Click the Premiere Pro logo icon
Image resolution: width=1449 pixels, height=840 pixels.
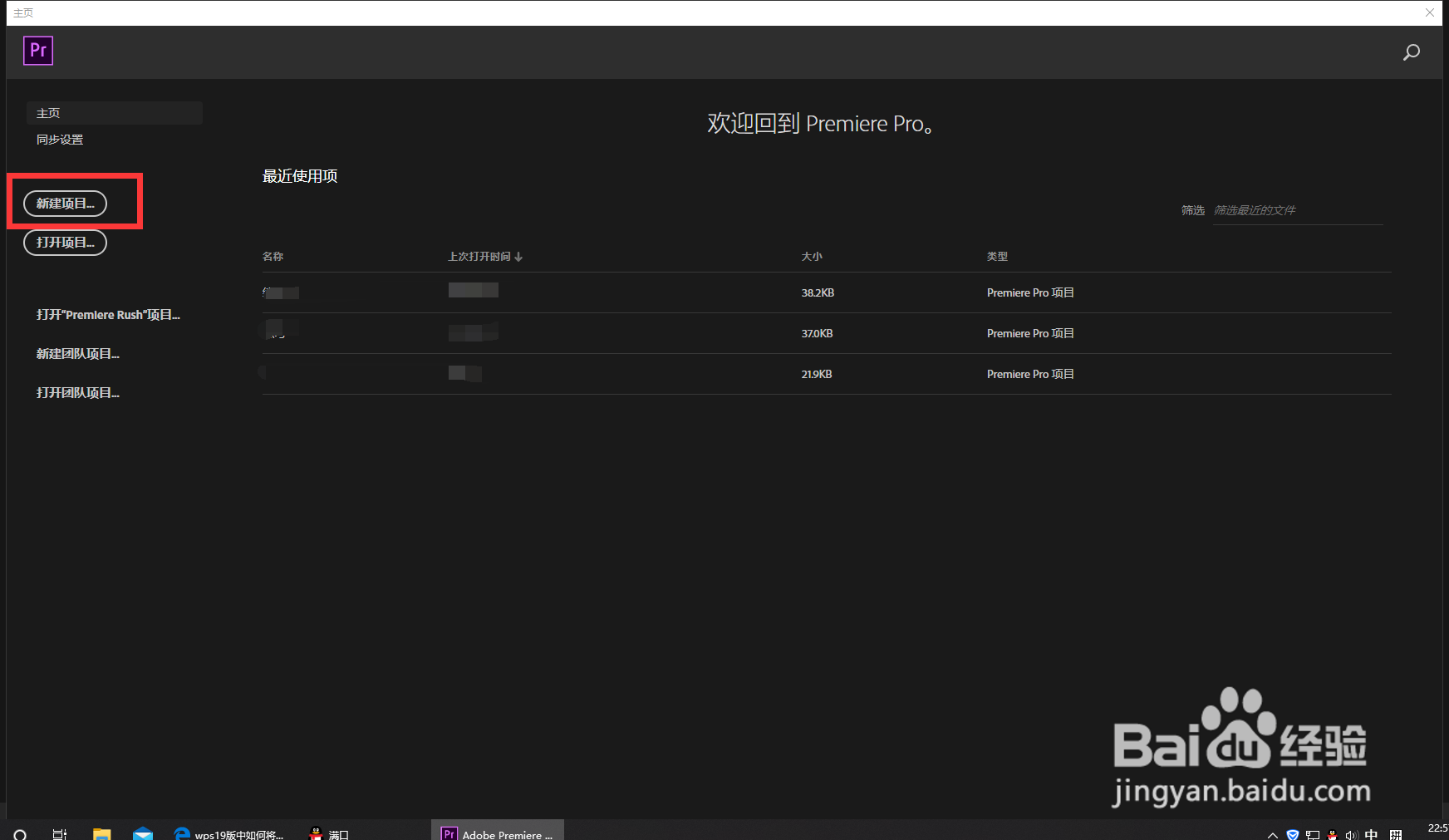[x=38, y=51]
